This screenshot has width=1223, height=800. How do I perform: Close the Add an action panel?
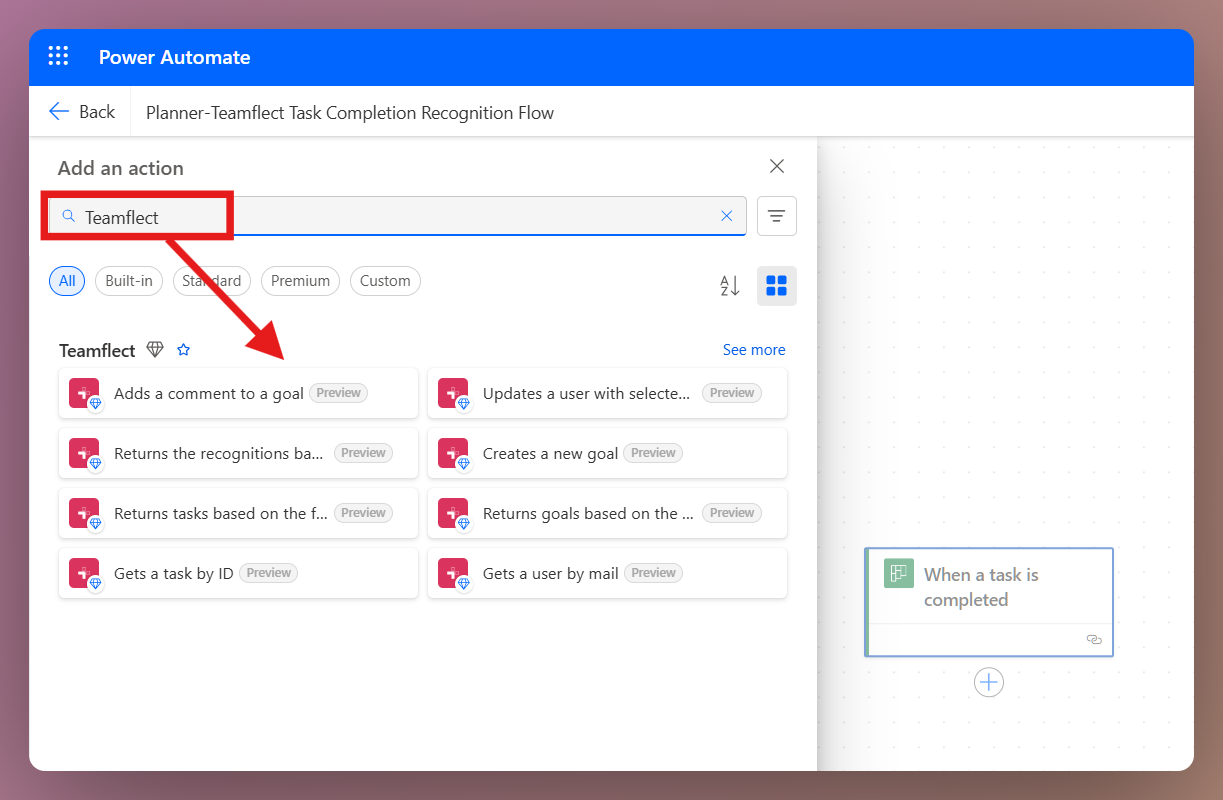point(777,166)
